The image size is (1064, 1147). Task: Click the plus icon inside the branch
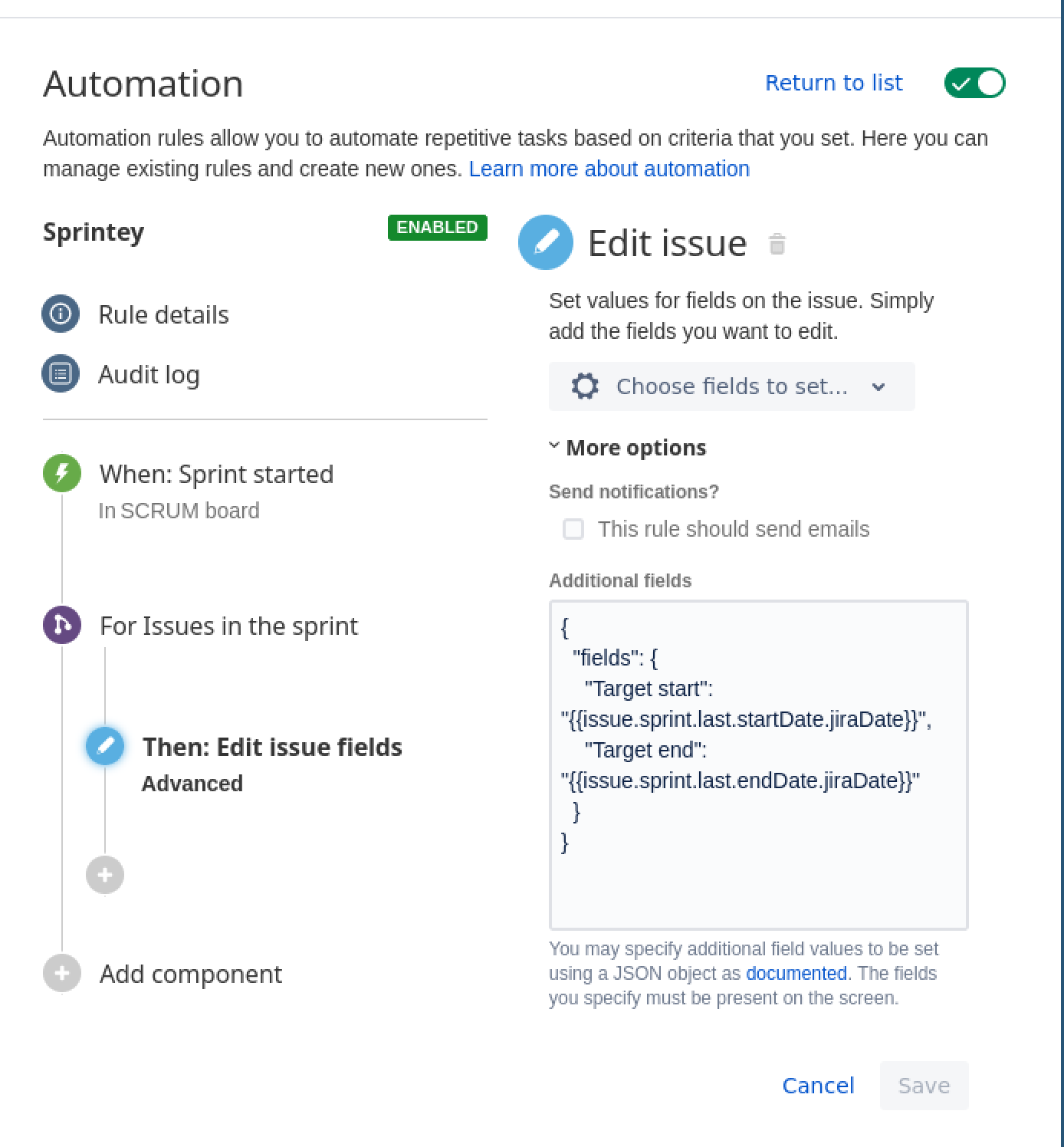point(105,875)
